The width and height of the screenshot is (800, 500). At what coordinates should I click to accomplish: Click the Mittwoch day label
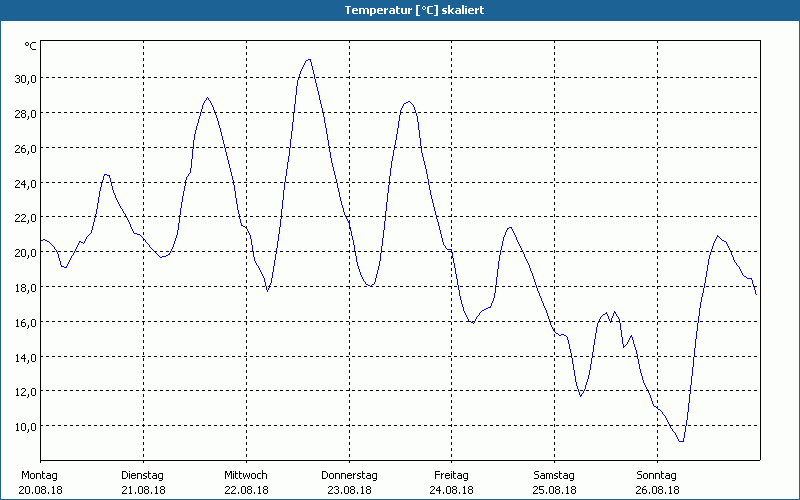[x=246, y=475]
